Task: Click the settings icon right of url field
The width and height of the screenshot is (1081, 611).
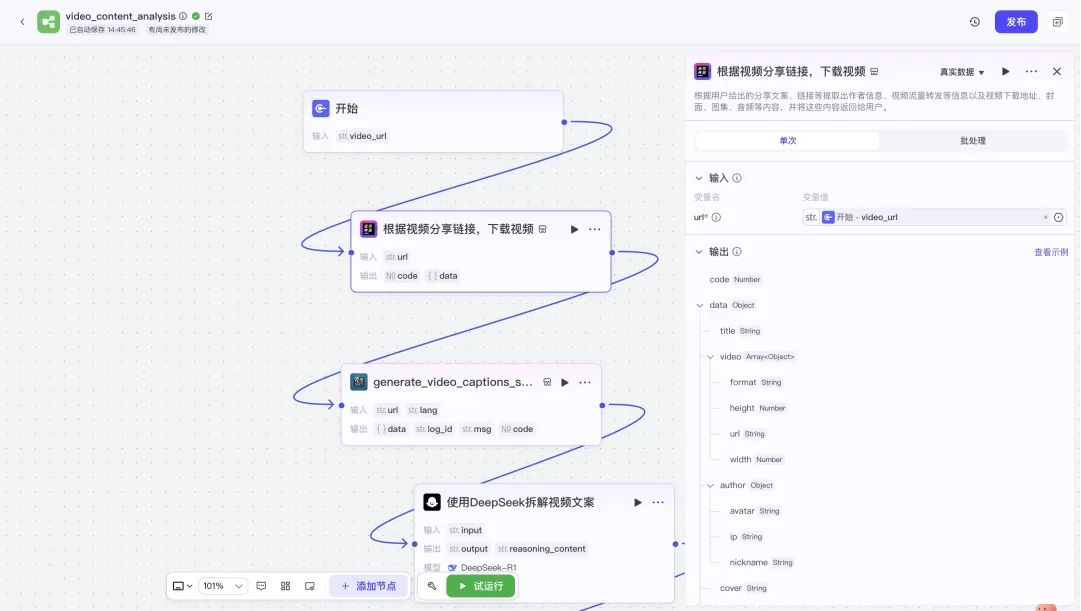Action: pos(1059,217)
